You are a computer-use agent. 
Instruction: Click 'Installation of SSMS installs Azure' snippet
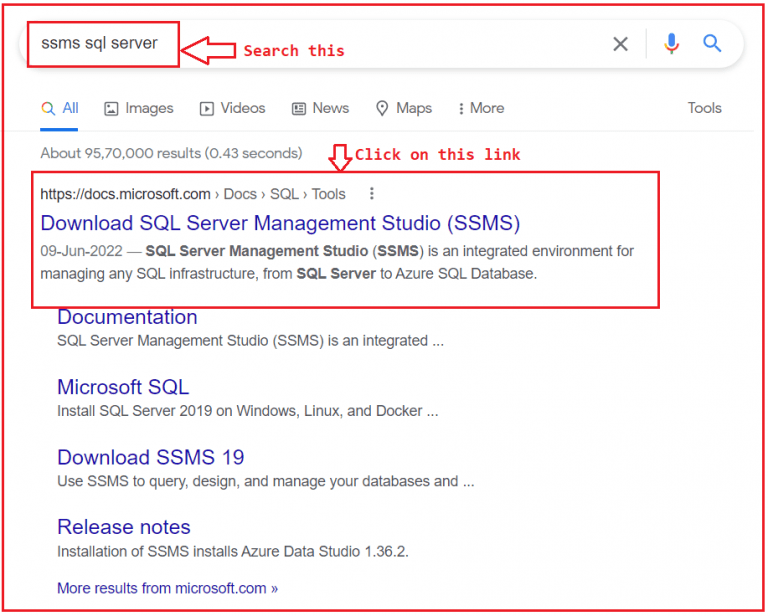click(x=233, y=552)
